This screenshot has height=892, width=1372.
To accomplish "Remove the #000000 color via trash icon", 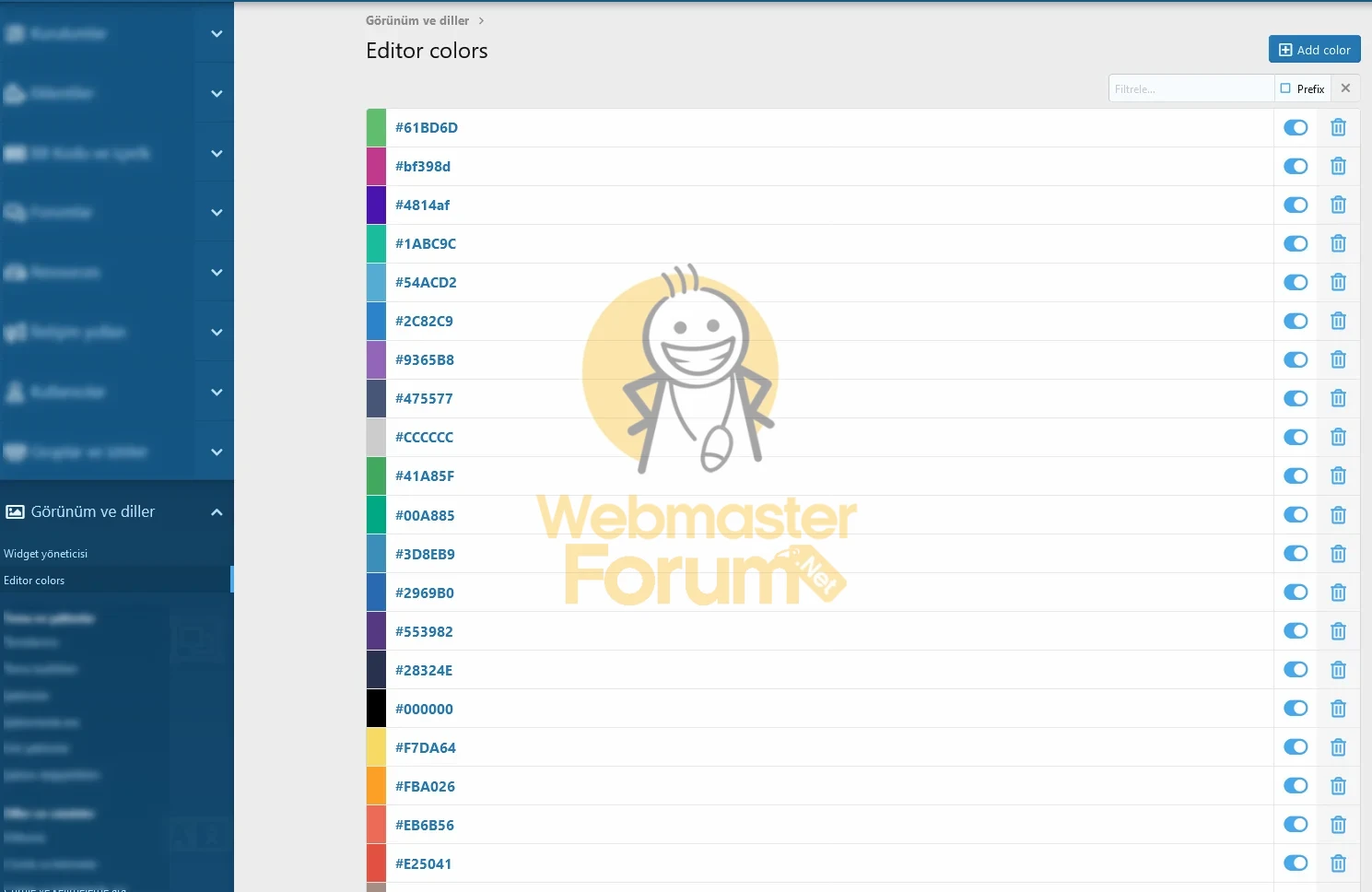I will (1338, 709).
